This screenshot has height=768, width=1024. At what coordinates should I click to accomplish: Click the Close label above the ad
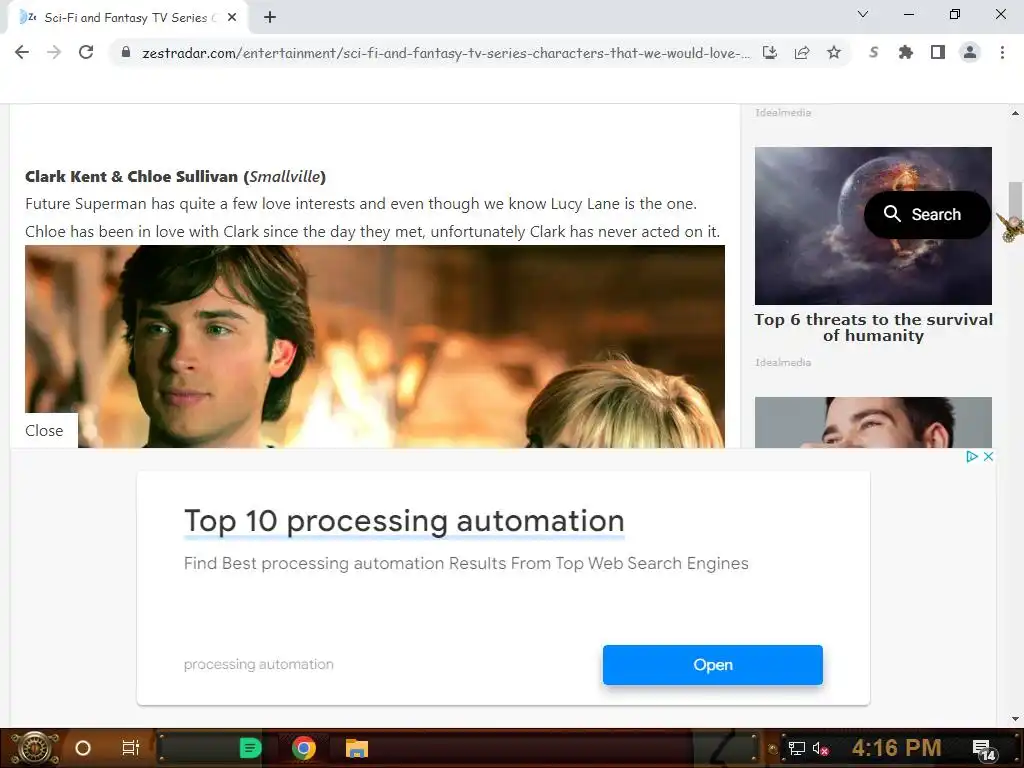point(44,430)
